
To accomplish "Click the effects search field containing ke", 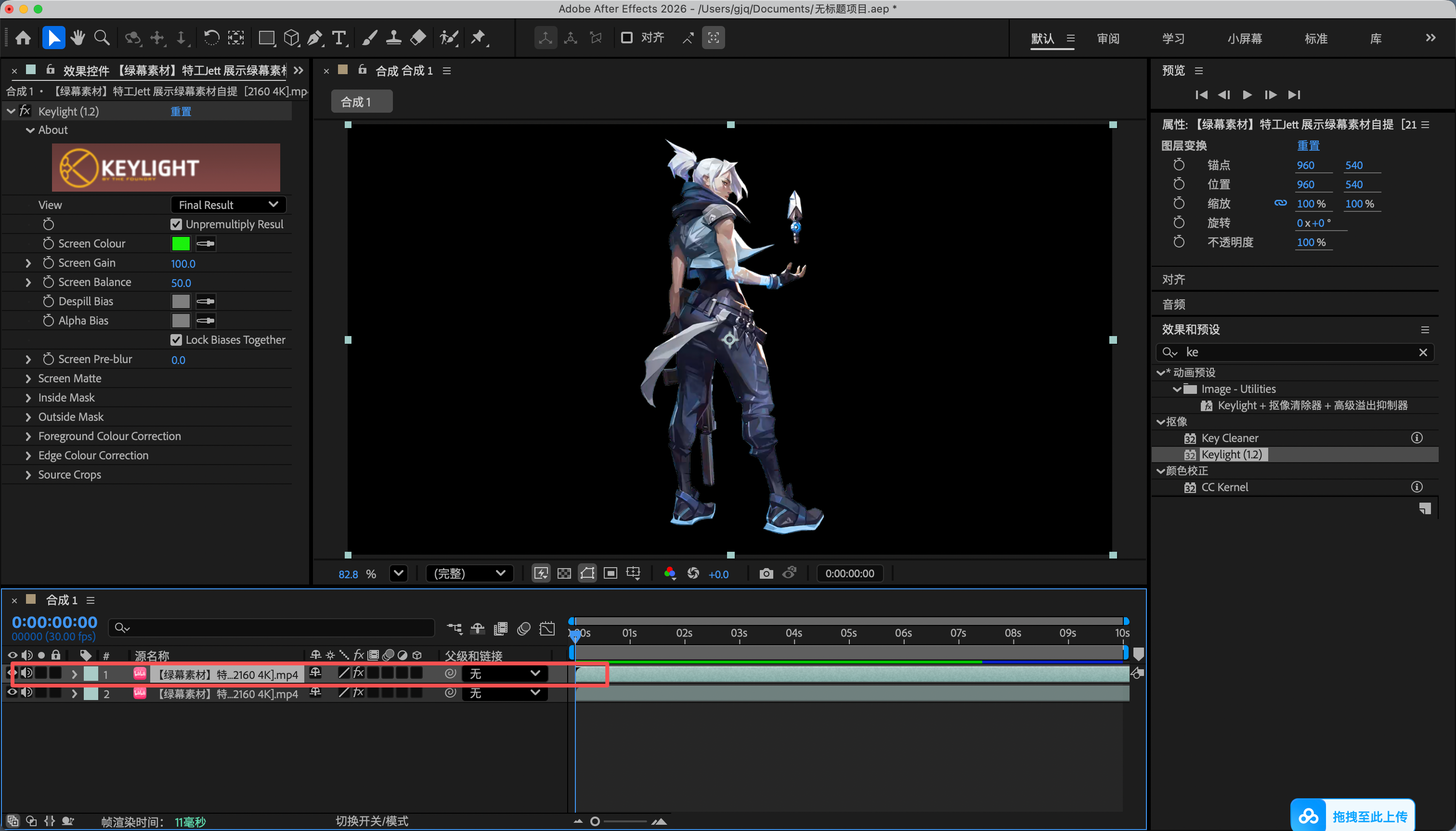I will coord(1295,352).
